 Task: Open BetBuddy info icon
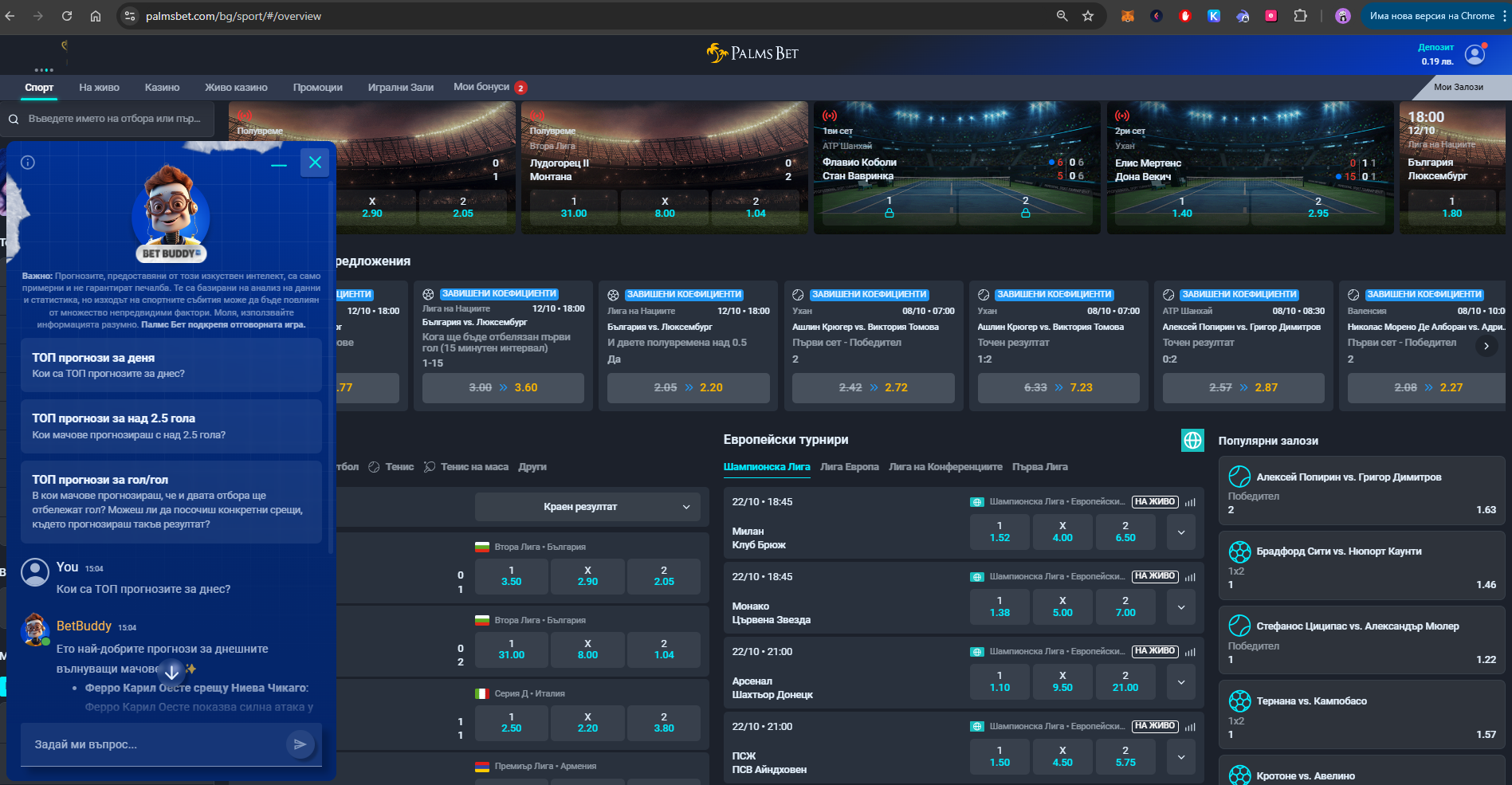[x=28, y=163]
